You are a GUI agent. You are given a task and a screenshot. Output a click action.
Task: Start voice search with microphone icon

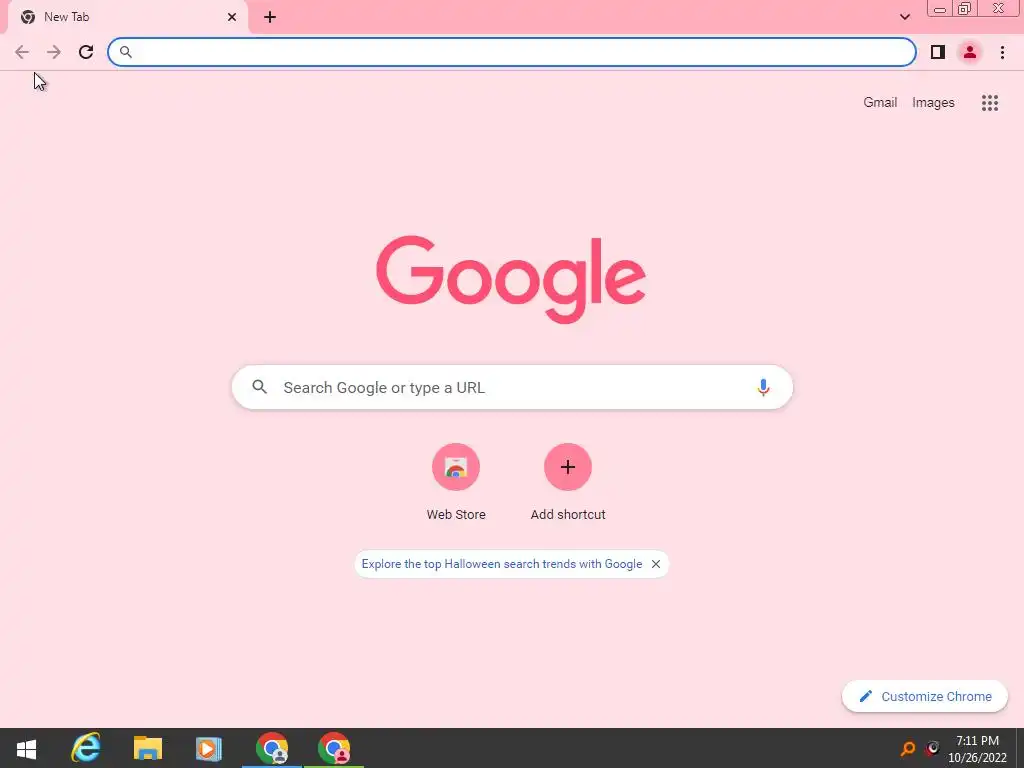[x=763, y=387]
